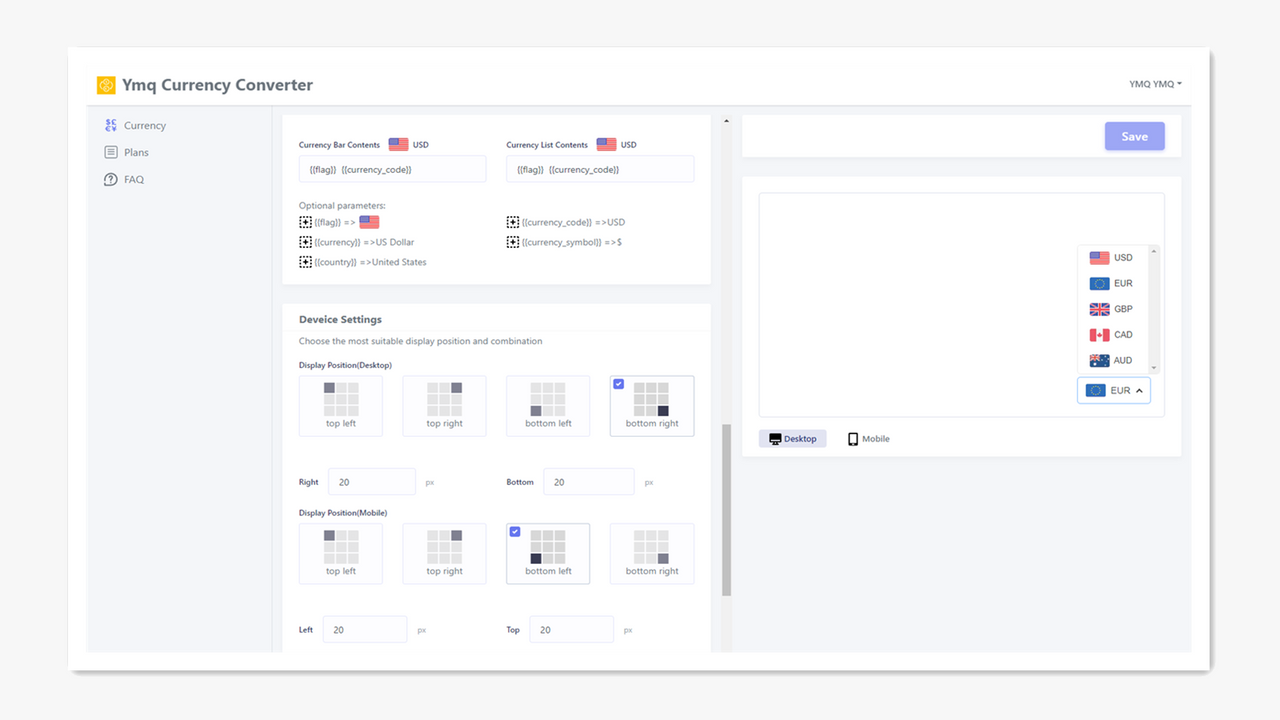
Task: Insert the {{country}} parameter icon
Action: tap(305, 262)
